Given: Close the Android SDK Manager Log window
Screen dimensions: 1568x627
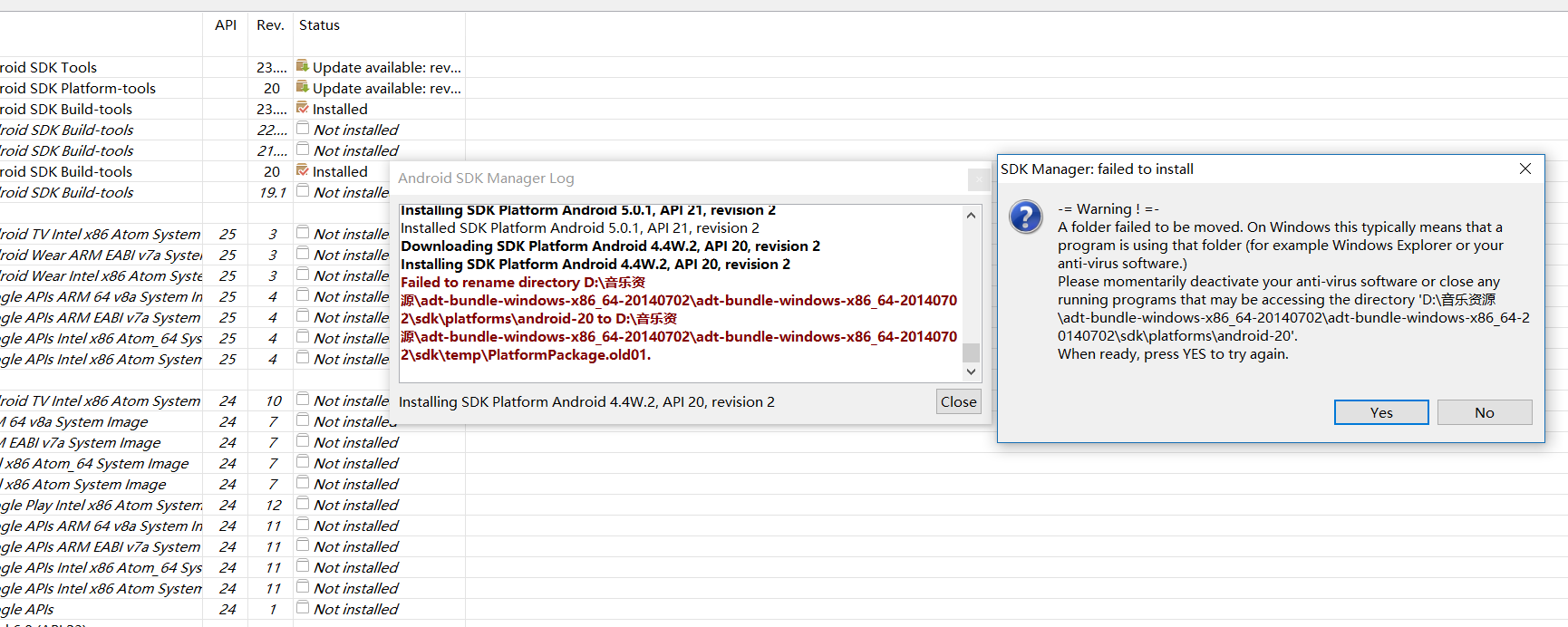Looking at the screenshot, I should [958, 401].
